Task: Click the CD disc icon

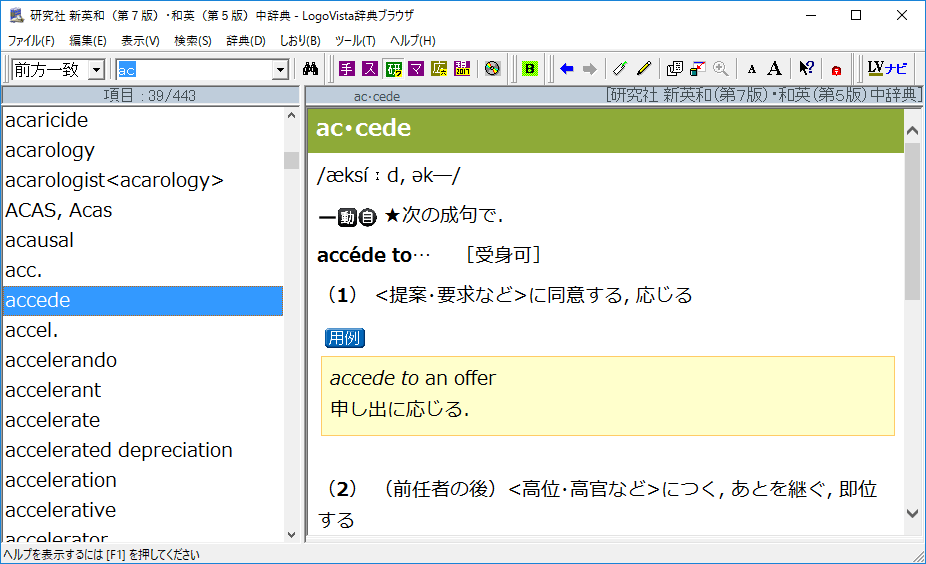Action: pos(493,69)
